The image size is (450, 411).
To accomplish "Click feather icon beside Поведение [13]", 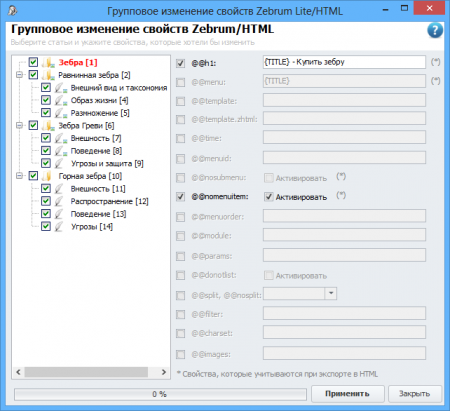I will point(59,214).
